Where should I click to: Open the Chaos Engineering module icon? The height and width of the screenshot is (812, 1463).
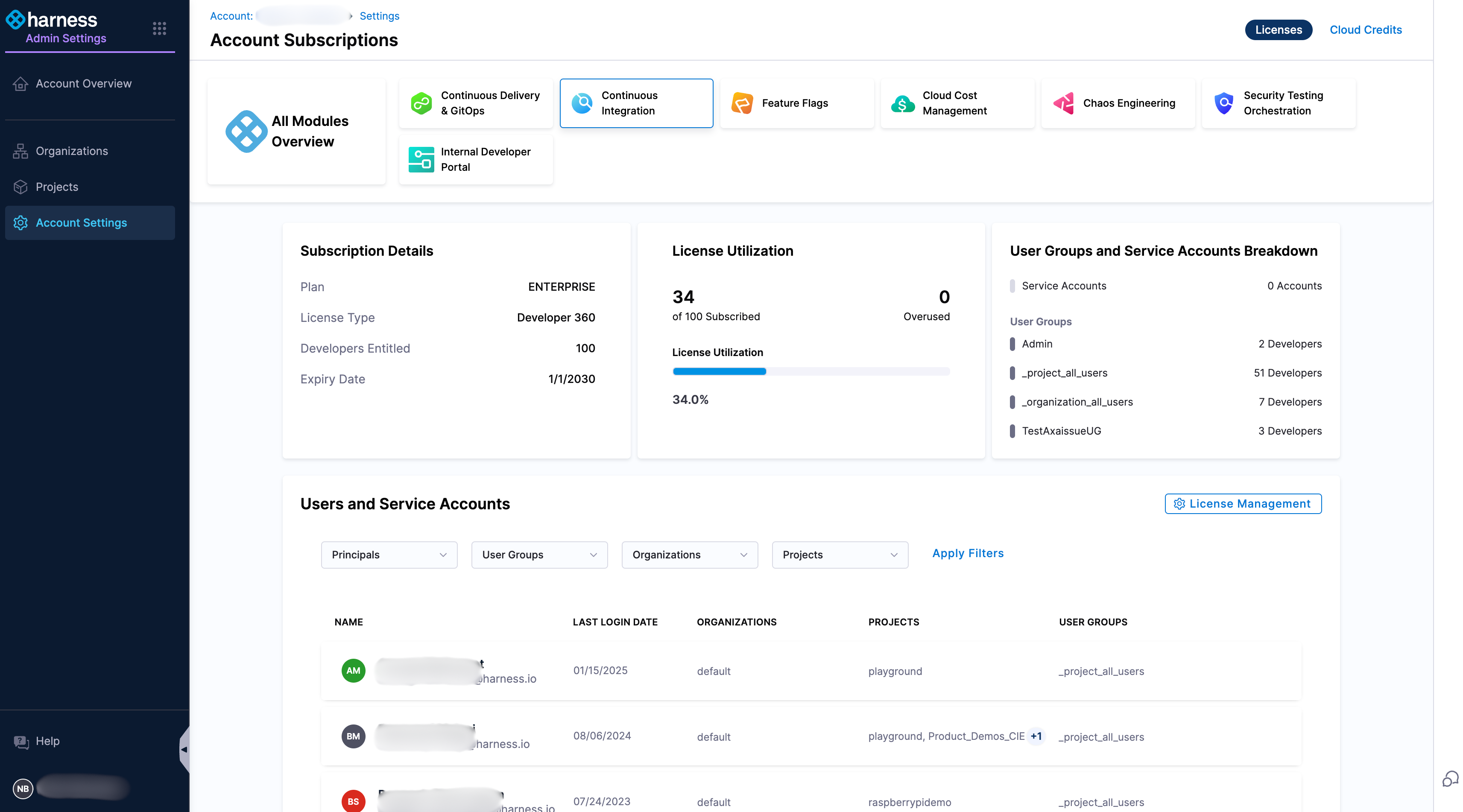tap(1063, 103)
